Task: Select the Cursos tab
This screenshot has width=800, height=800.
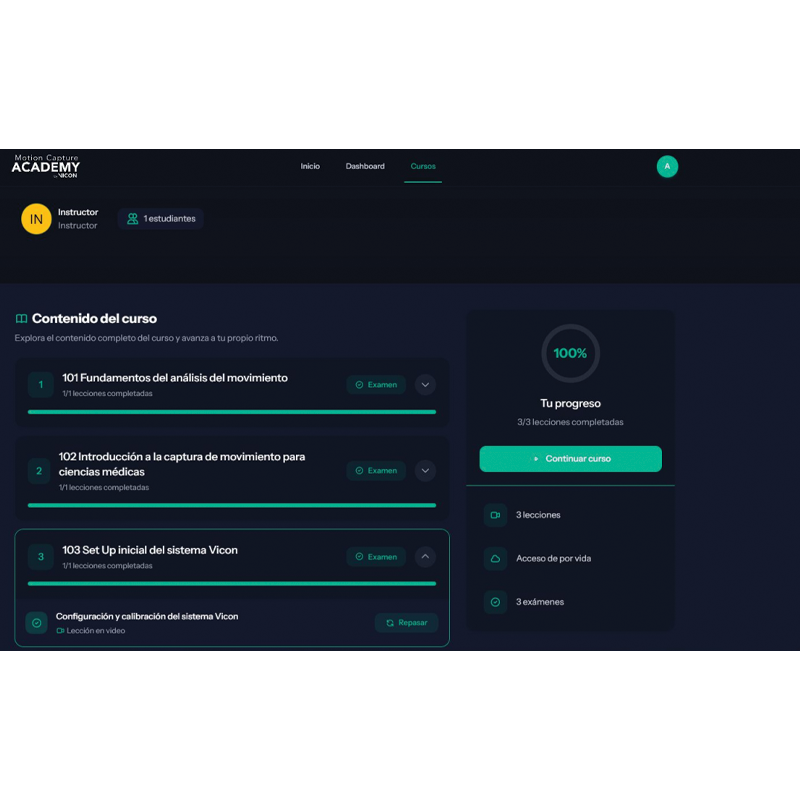Action: (423, 166)
